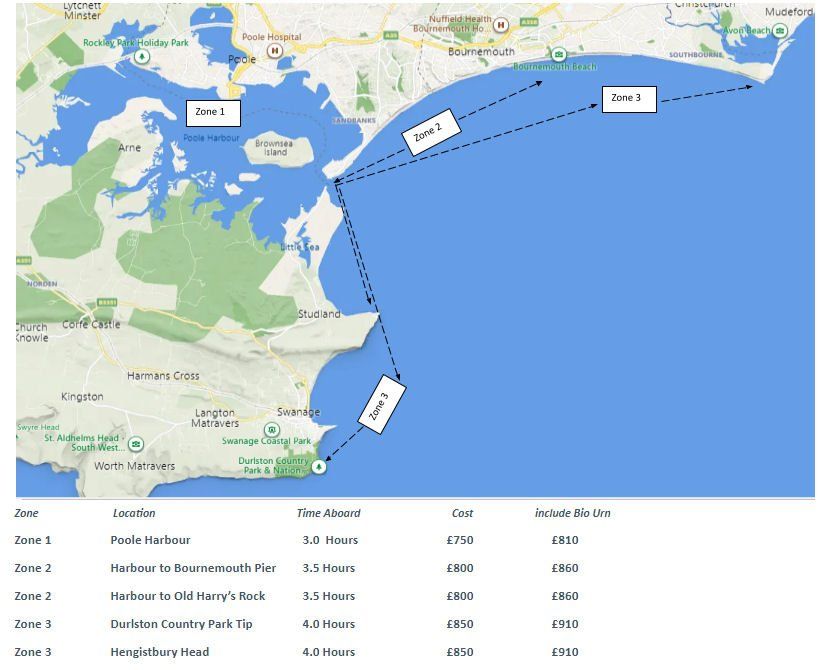Click Harbour to Old Harry's Rock location
The image size is (839, 670).
pos(188,596)
